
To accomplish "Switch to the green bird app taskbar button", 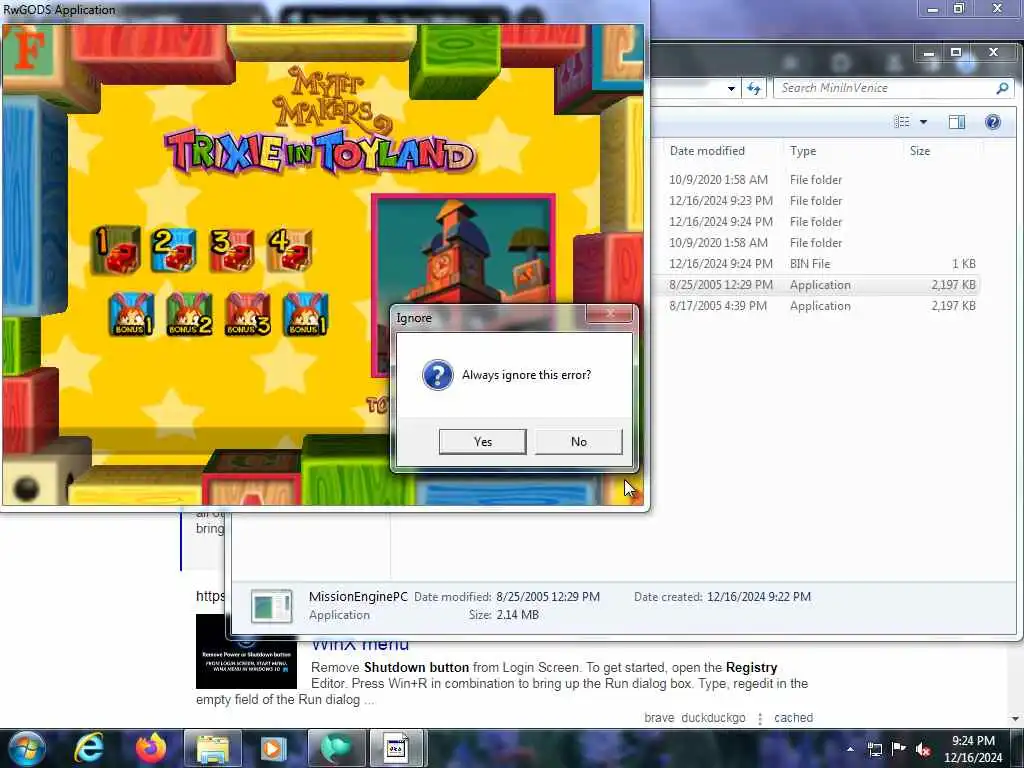I will point(336,748).
